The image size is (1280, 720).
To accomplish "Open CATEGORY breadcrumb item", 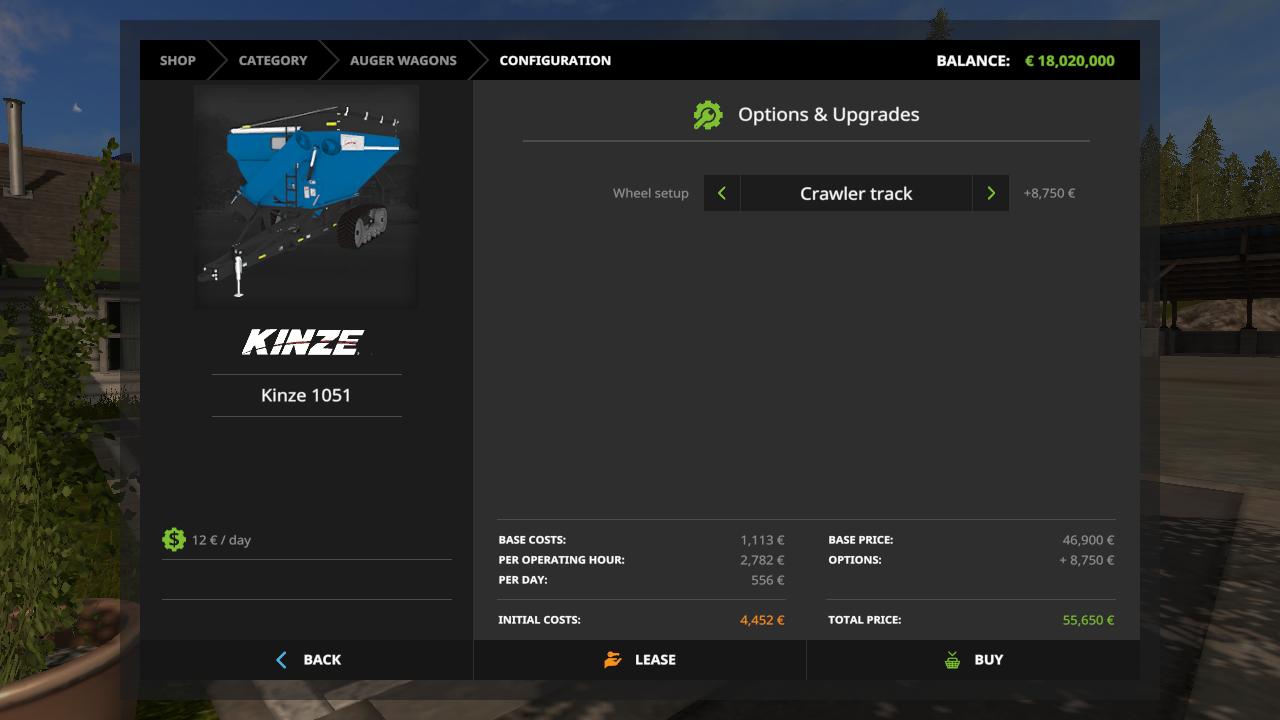I will click(x=272, y=60).
